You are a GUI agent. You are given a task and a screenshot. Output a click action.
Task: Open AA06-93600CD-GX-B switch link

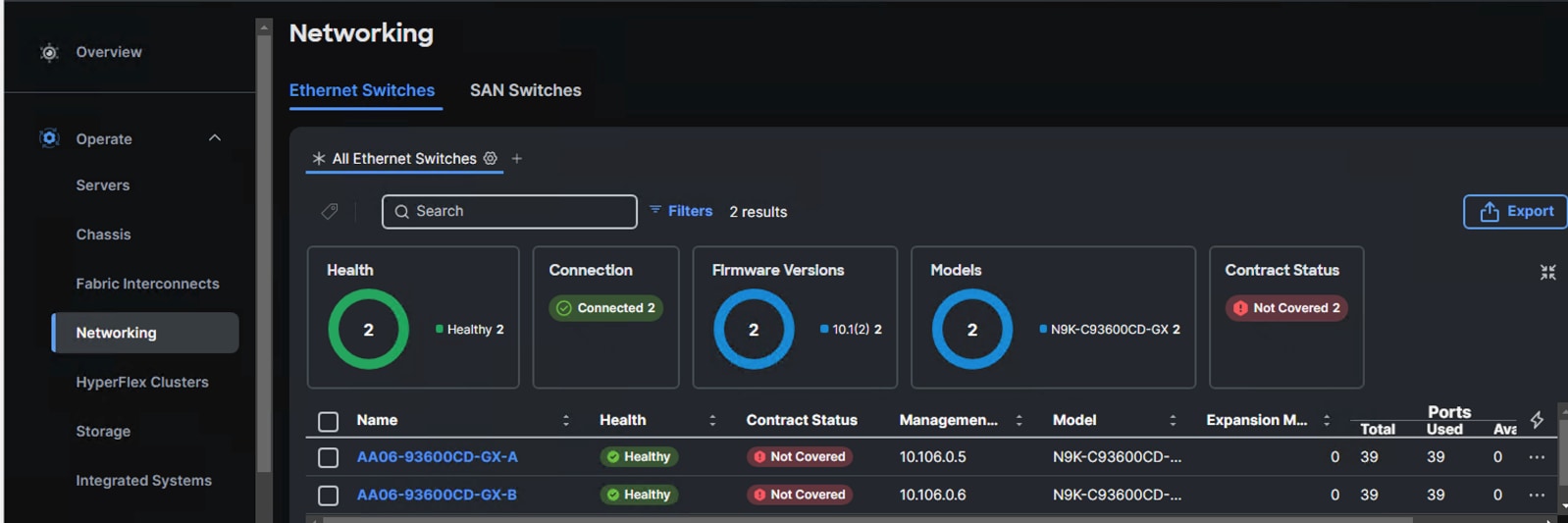(437, 495)
